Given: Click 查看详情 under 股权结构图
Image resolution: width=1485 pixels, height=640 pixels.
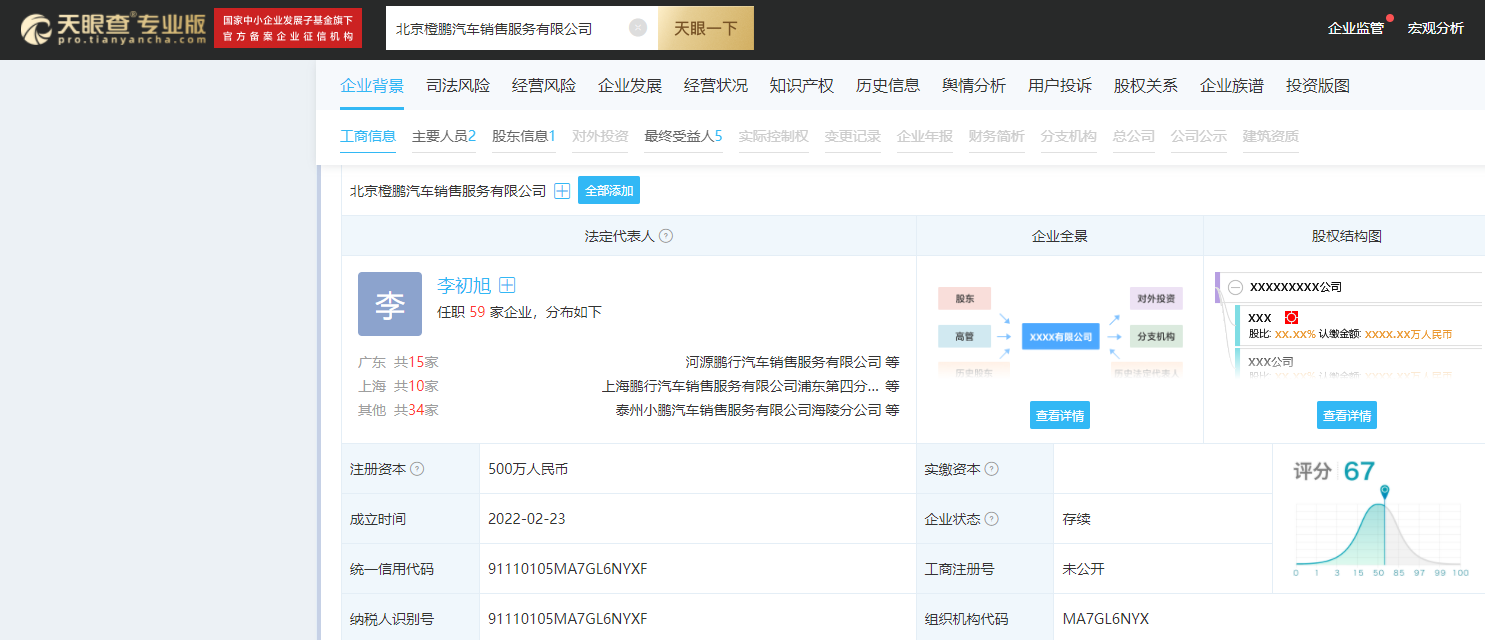Looking at the screenshot, I should tap(1346, 416).
